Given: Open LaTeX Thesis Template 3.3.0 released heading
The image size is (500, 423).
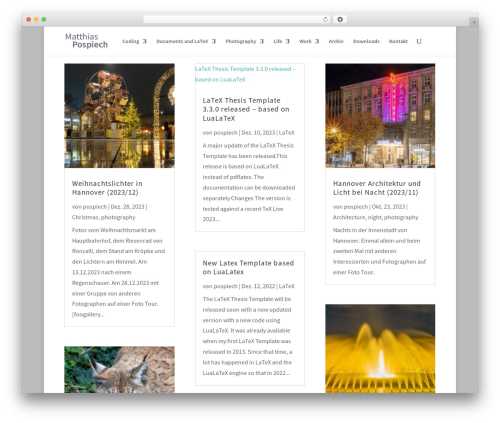Looking at the screenshot, I should (x=246, y=109).
